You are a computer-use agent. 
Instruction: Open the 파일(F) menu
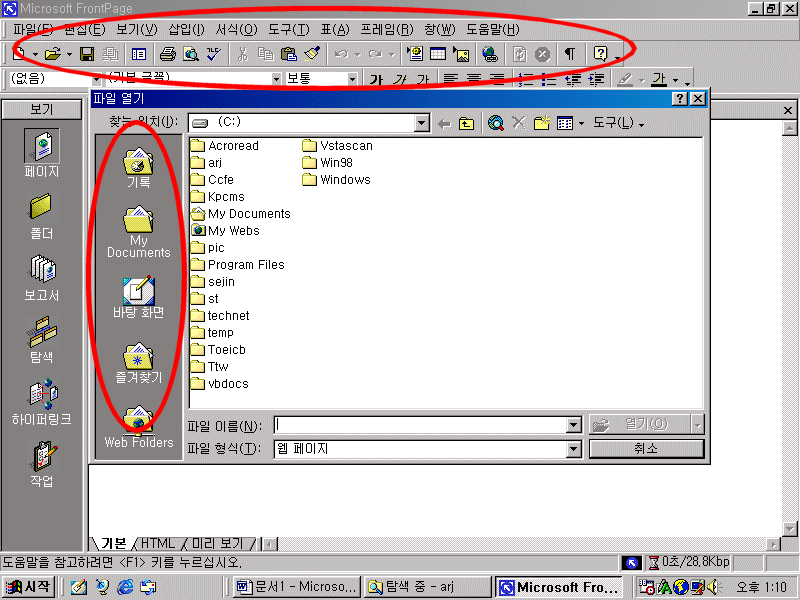33,30
